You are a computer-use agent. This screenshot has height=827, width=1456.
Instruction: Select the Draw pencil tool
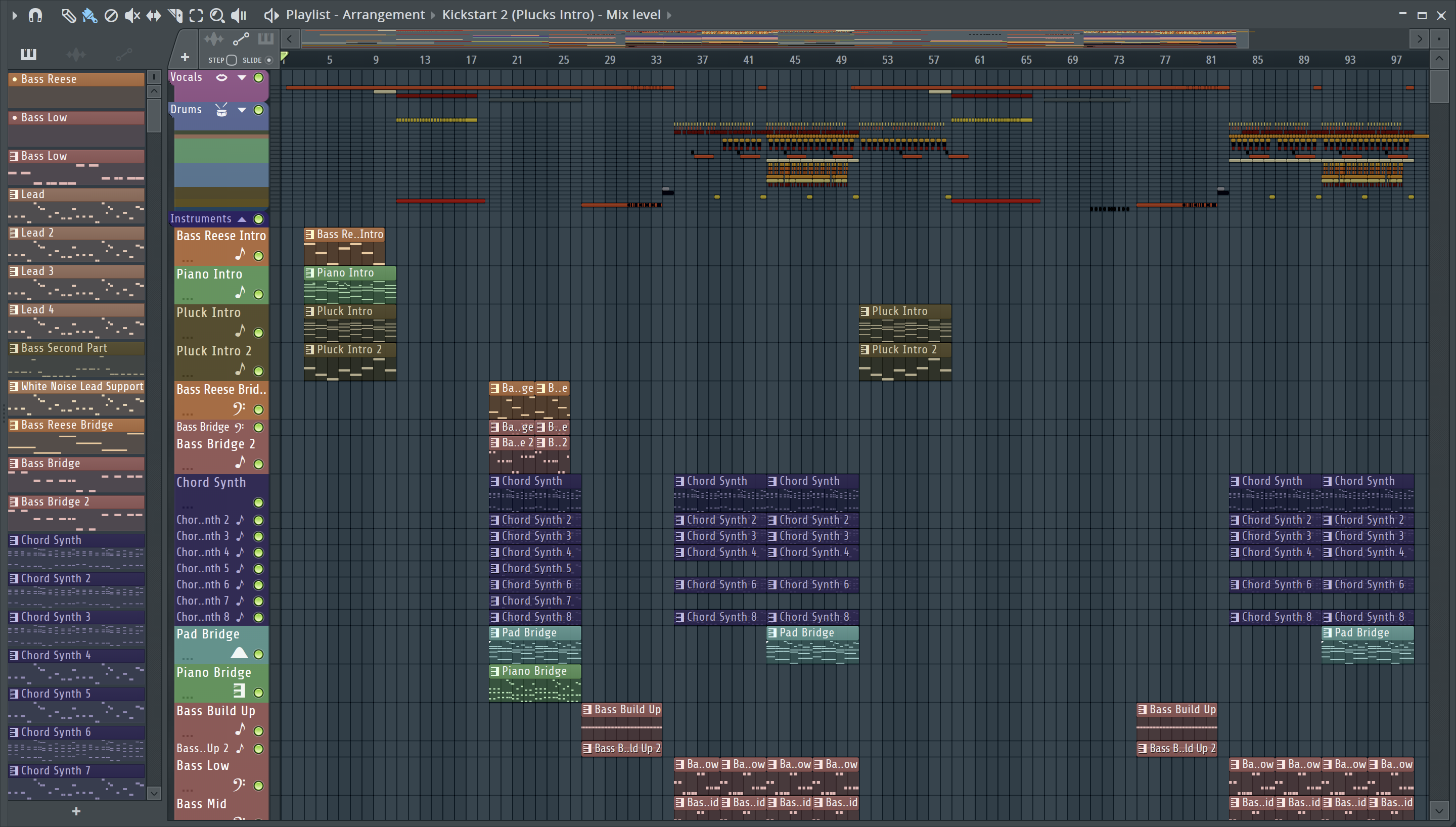click(68, 15)
